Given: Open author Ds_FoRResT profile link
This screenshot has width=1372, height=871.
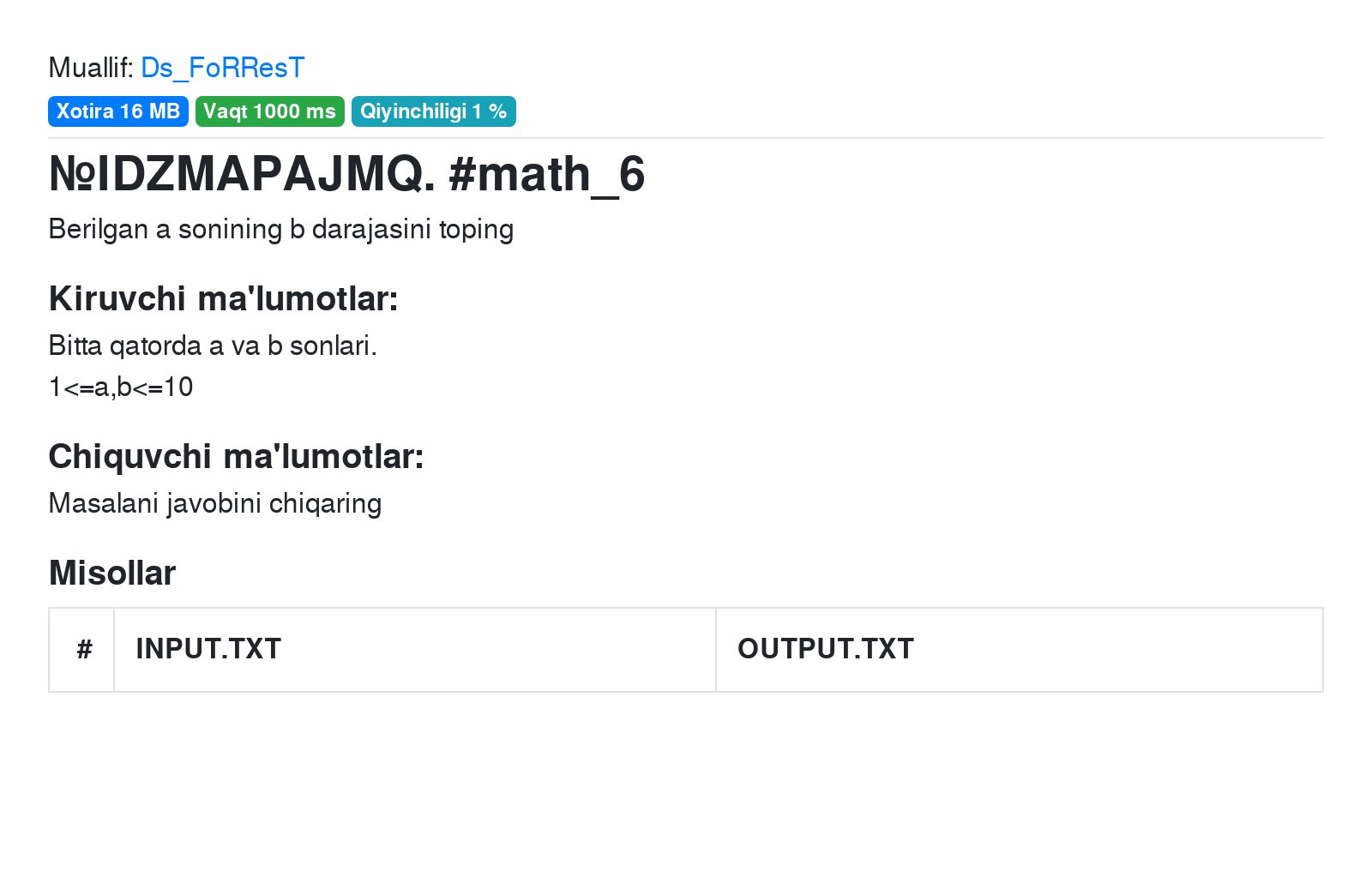Looking at the screenshot, I should pos(222,68).
